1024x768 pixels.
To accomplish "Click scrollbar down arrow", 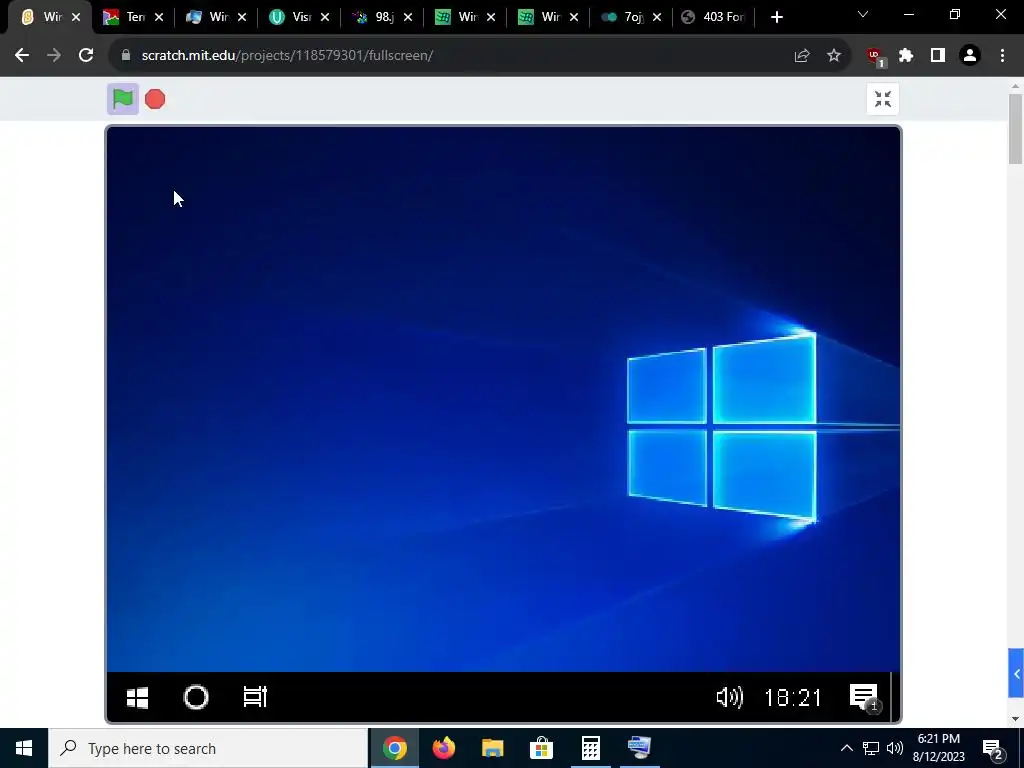I will click(1016, 719).
